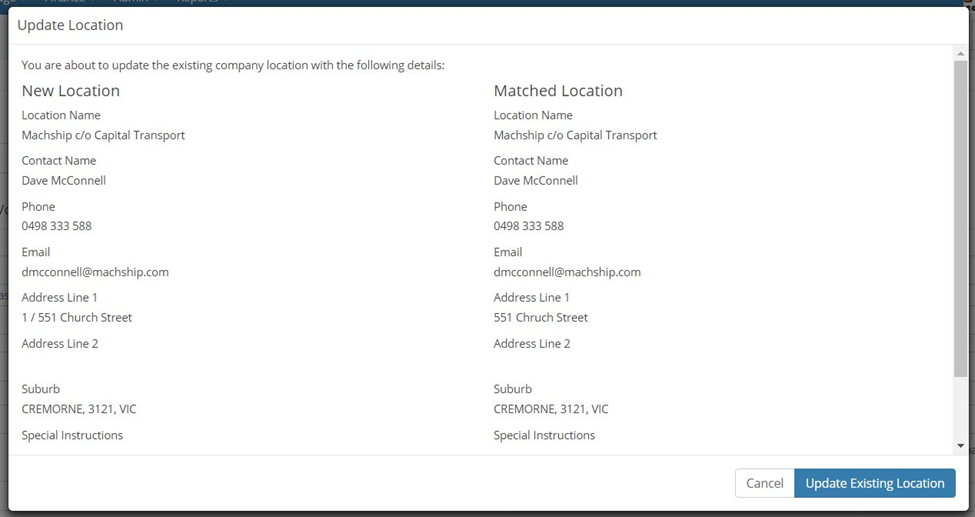975x517 pixels.
Task: Click New Location Suburb label
Action: [41, 389]
